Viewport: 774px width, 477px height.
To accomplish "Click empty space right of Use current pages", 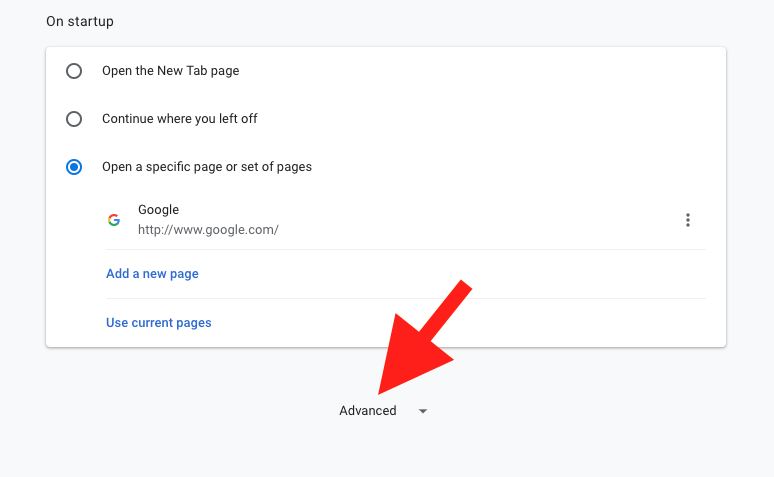I will point(300,323).
